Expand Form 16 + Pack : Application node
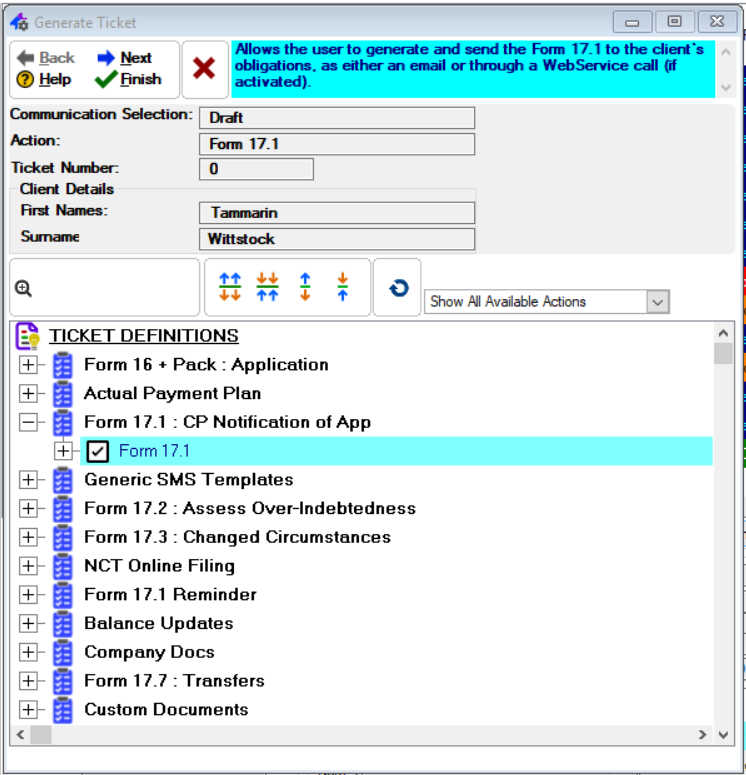746x775 pixels. pyautogui.click(x=29, y=365)
